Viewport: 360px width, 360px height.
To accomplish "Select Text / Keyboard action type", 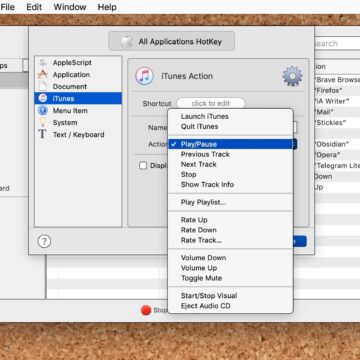I will (x=78, y=135).
